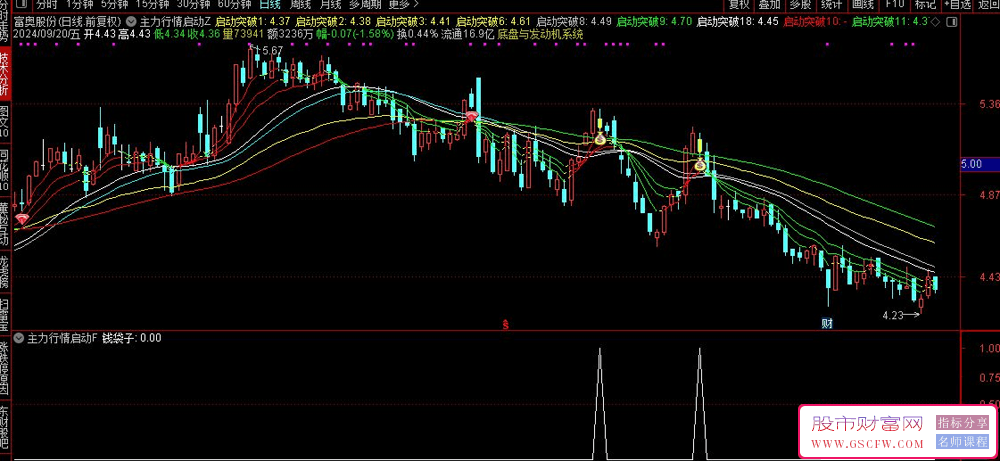The width and height of the screenshot is (1000, 461).
Task: Click the diamond icon beside indicator values
Action: click(936, 21)
